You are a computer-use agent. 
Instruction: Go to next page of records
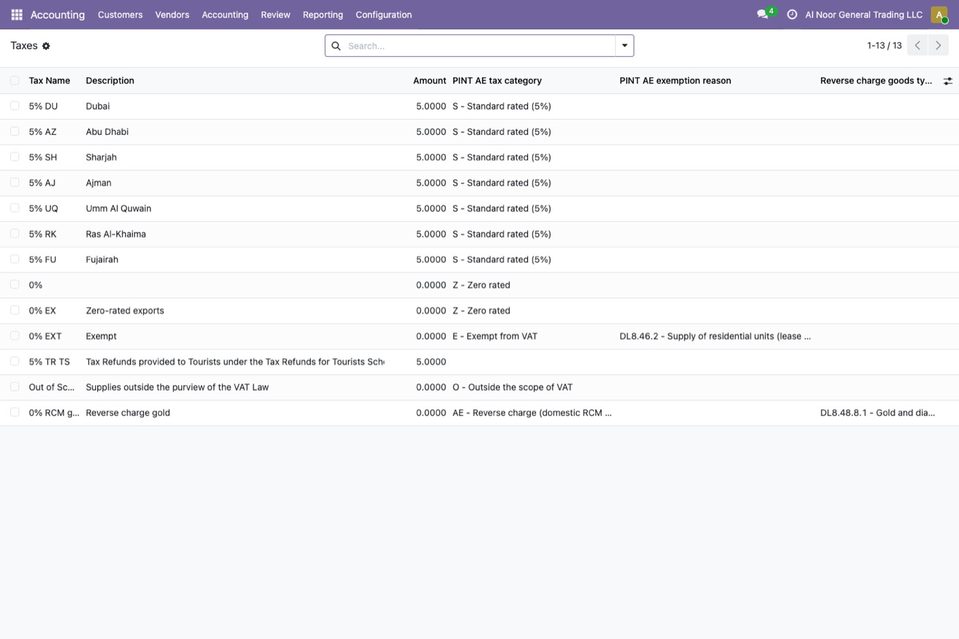[x=938, y=45]
